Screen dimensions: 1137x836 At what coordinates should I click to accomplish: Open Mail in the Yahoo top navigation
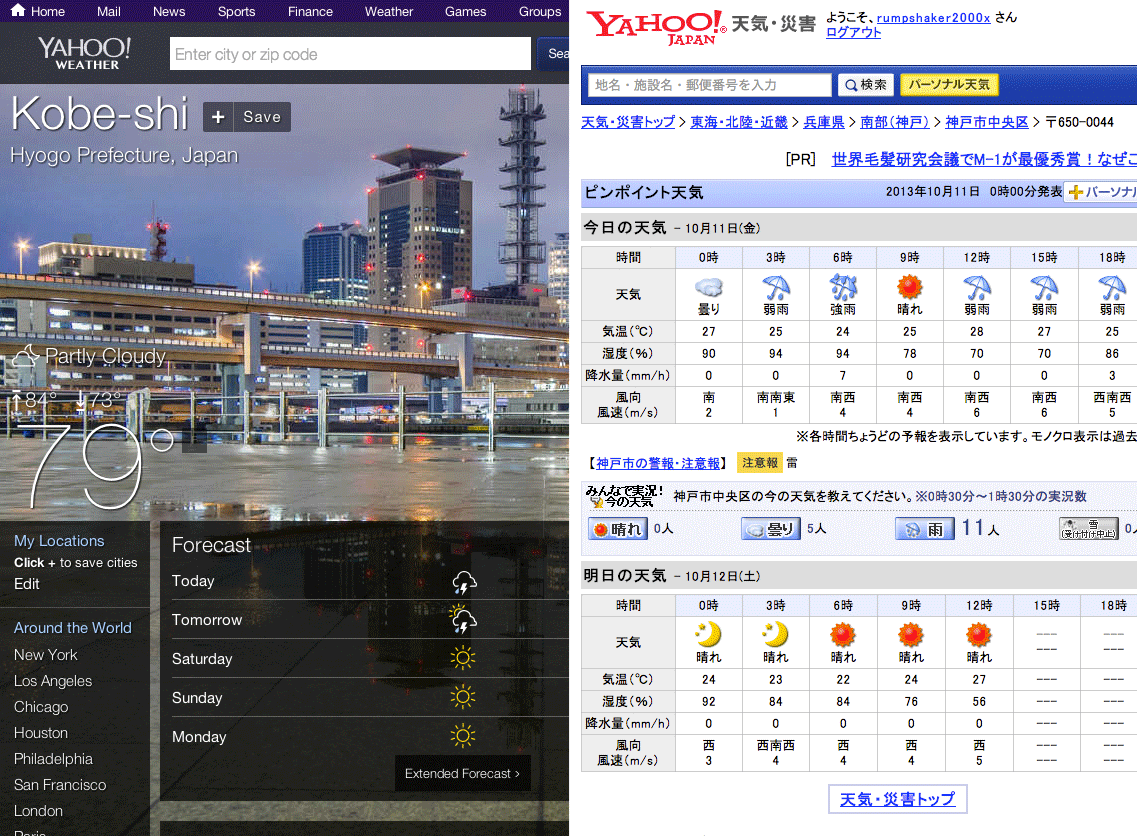click(109, 12)
